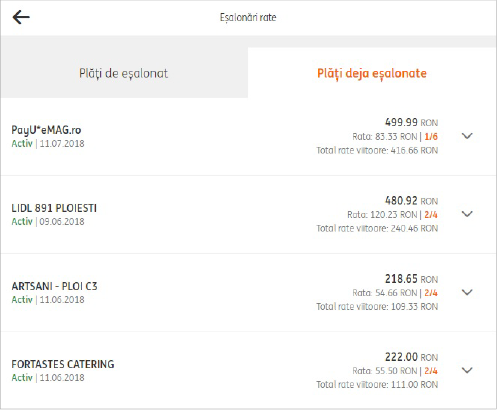The height and width of the screenshot is (413, 498).
Task: Click the 499.99 RON amount
Action: click(x=411, y=122)
